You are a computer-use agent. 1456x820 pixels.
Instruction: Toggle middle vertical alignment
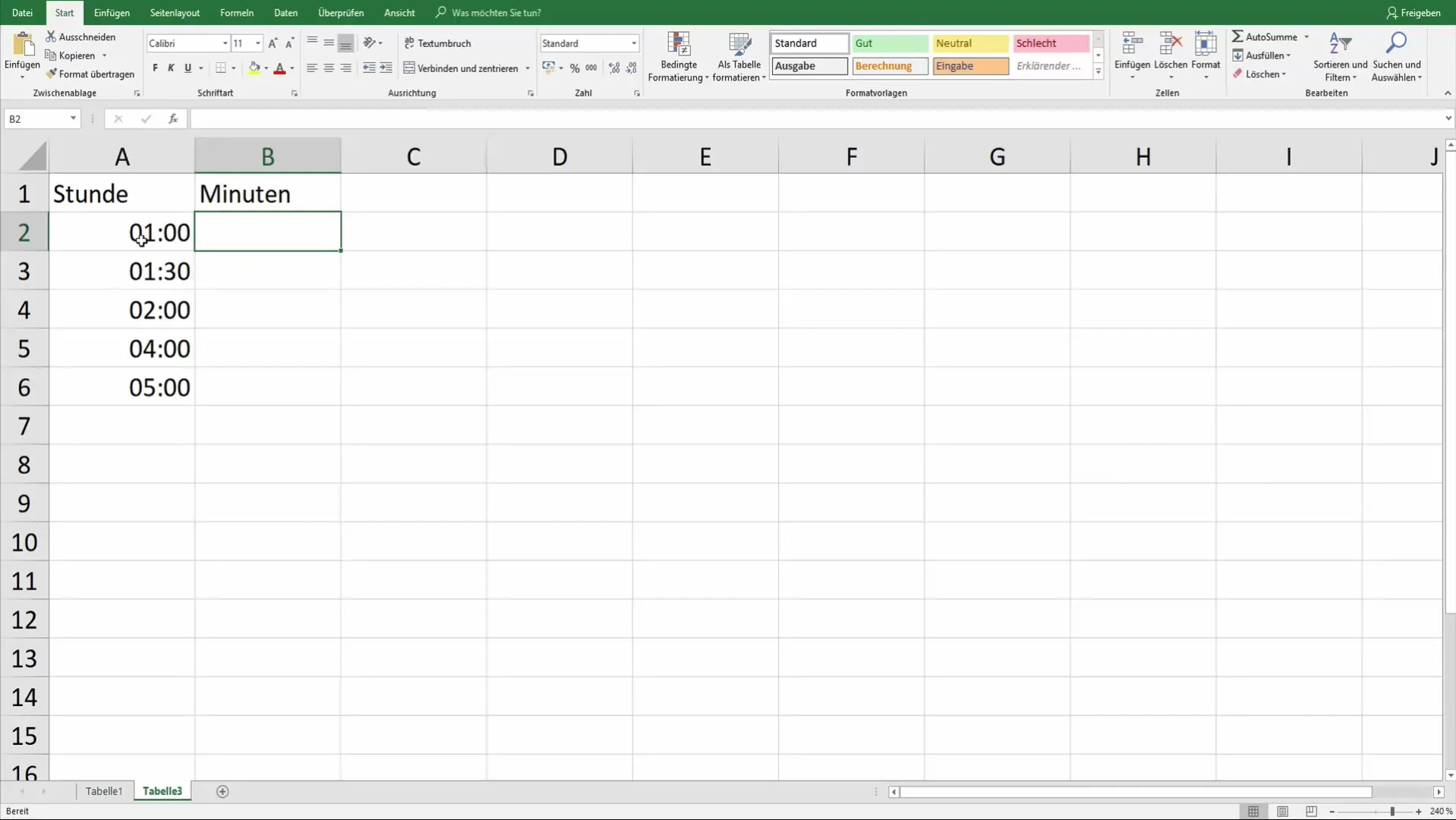pos(329,43)
